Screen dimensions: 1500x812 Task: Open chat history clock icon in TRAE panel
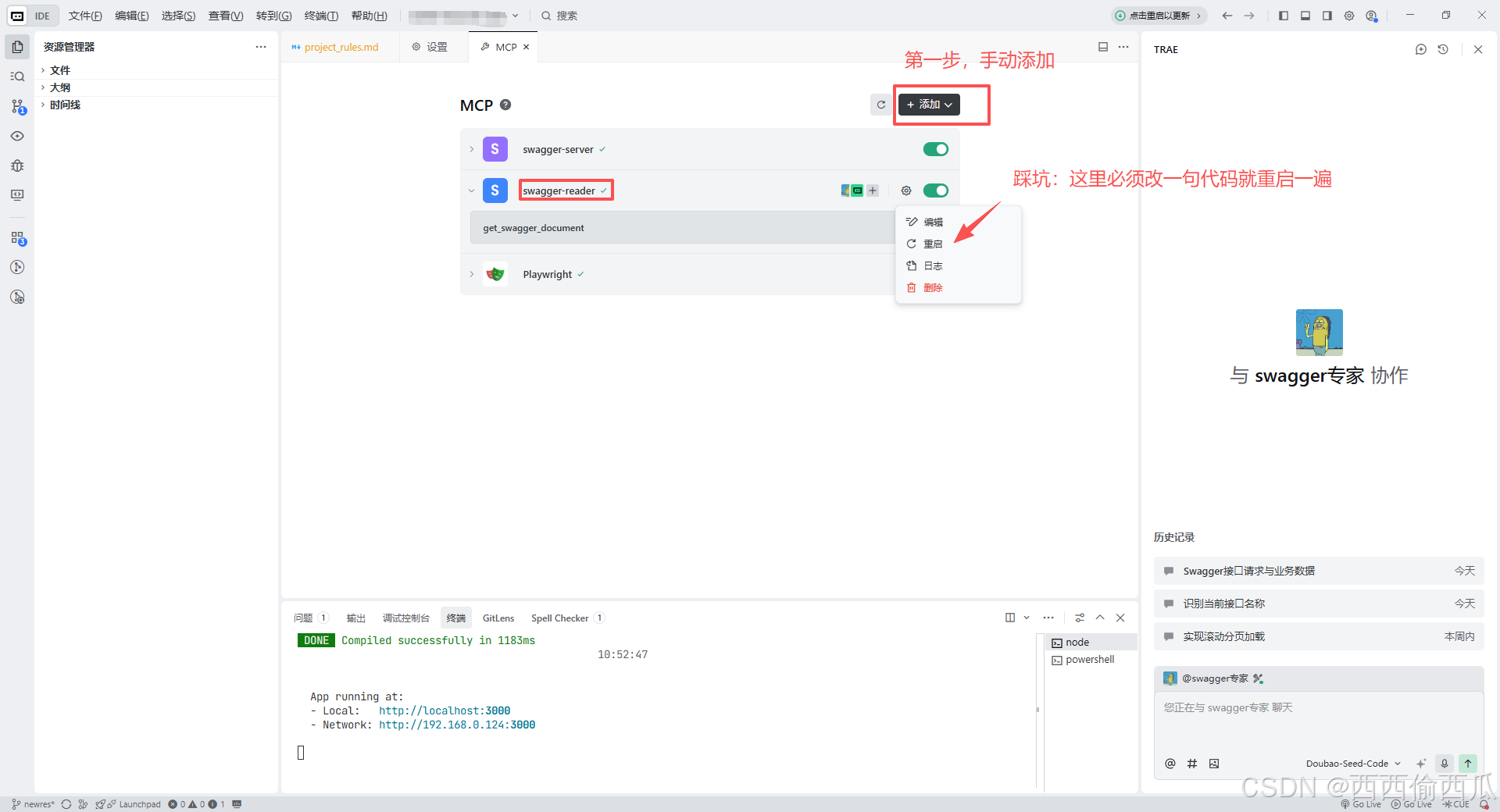pos(1443,49)
